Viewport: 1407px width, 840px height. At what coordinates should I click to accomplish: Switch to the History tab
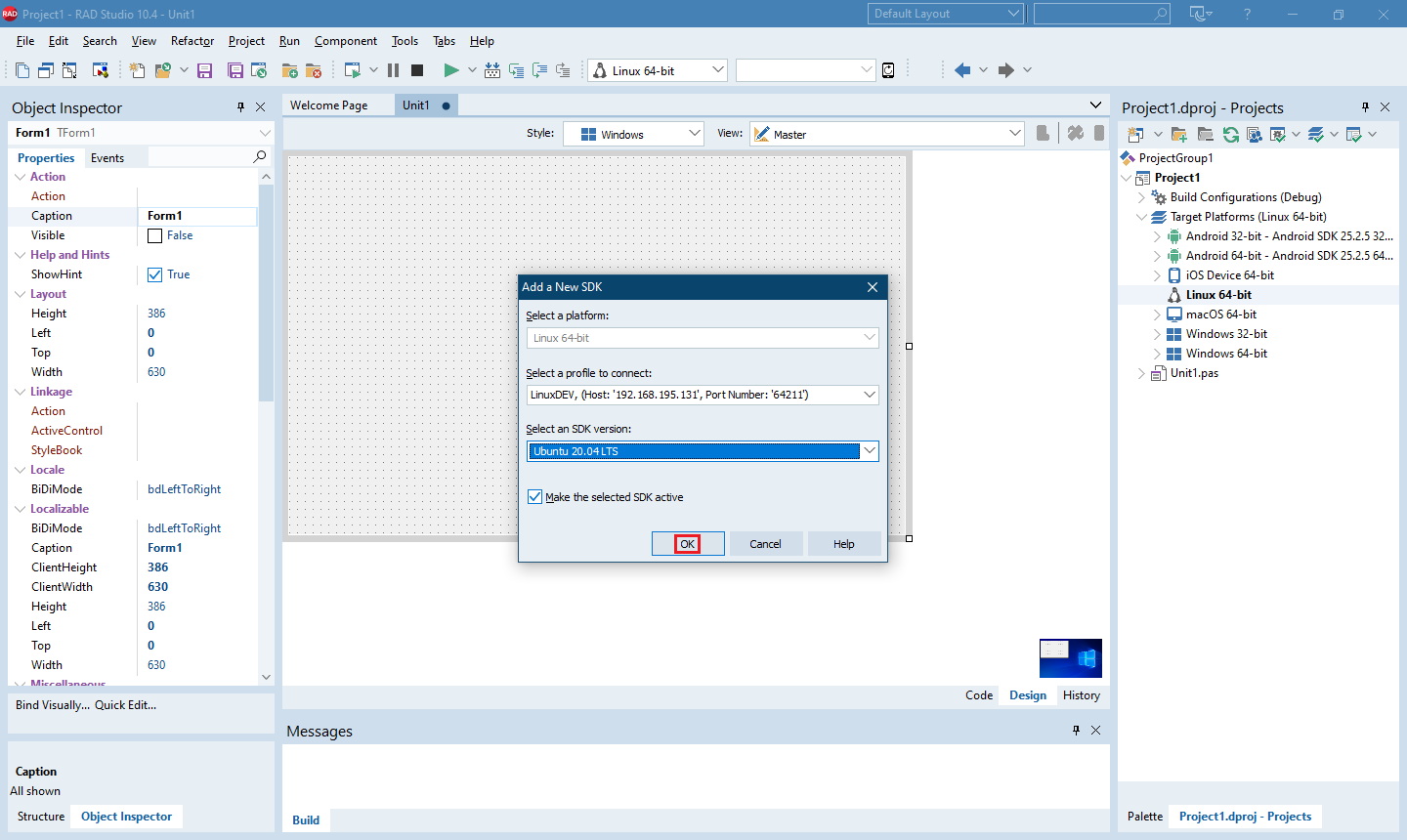pyautogui.click(x=1082, y=695)
